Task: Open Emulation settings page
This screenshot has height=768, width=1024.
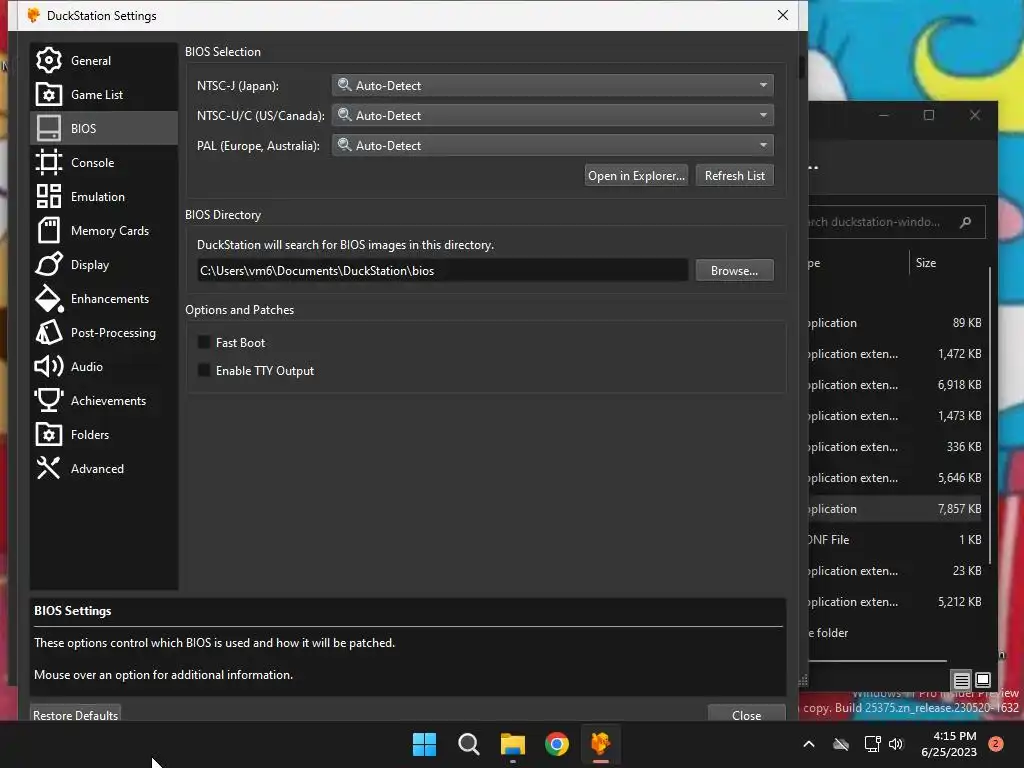Action: 104,196
